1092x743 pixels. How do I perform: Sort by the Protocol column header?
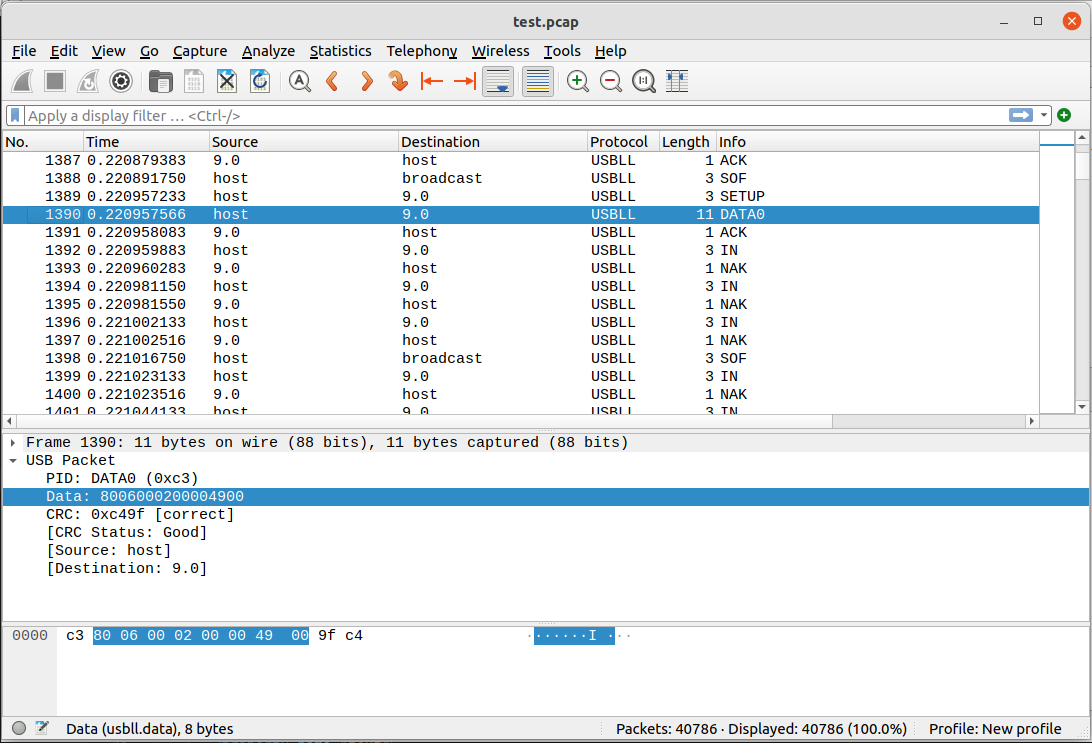[x=623, y=142]
